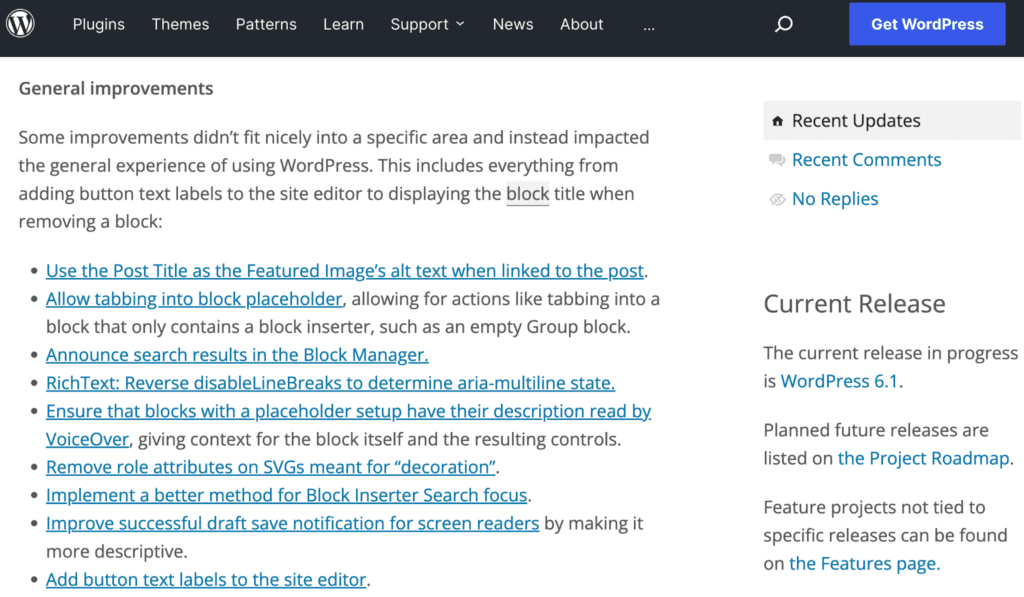Open Announce search results in Block Manager link
1024x597 pixels.
[x=237, y=355]
